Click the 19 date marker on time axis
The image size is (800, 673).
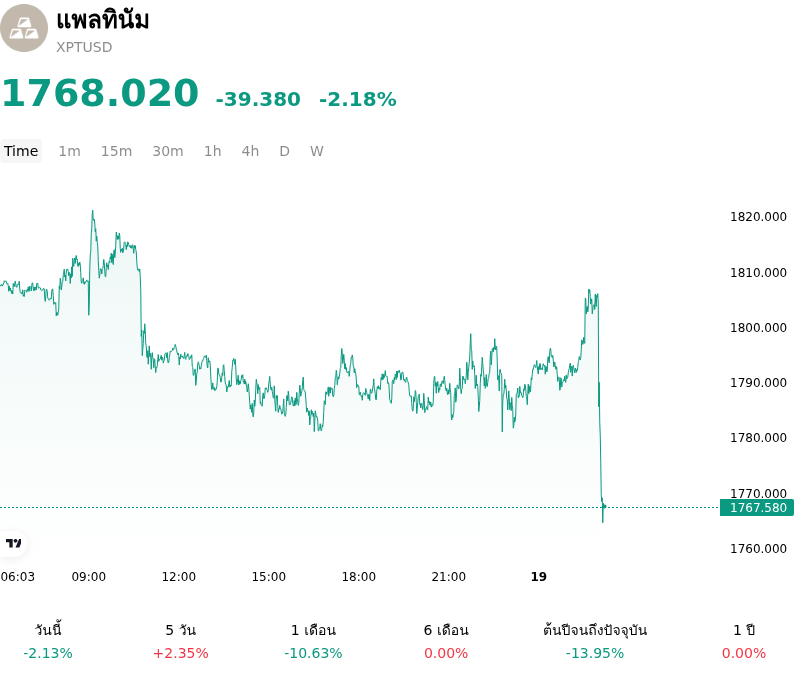click(x=539, y=577)
